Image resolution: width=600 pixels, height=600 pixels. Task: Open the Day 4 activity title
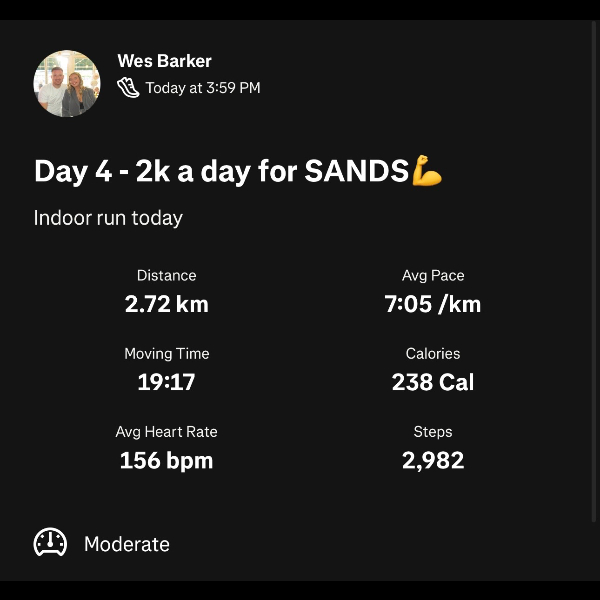click(222, 171)
